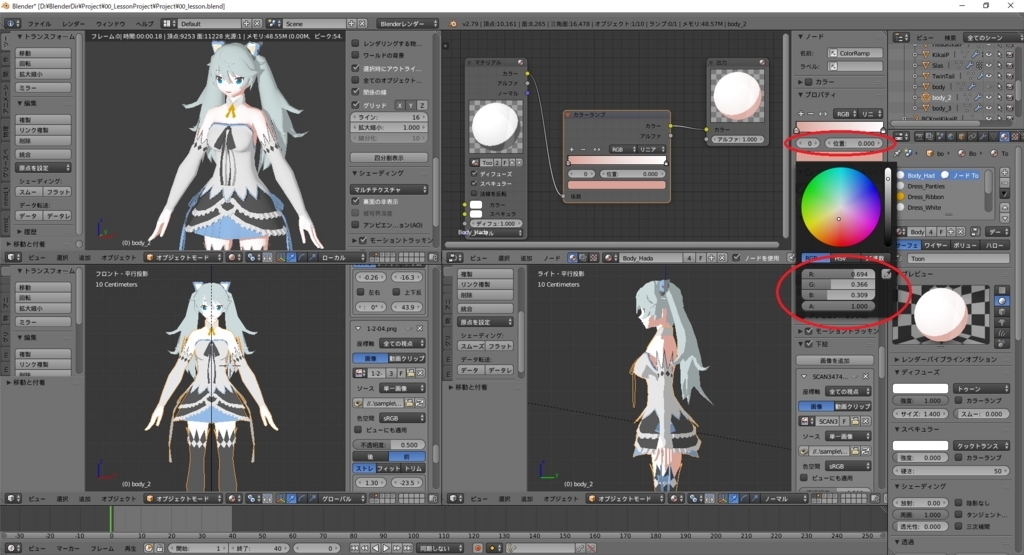
Task: Toggle the 関係の線 checkbox
Action: 356,92
